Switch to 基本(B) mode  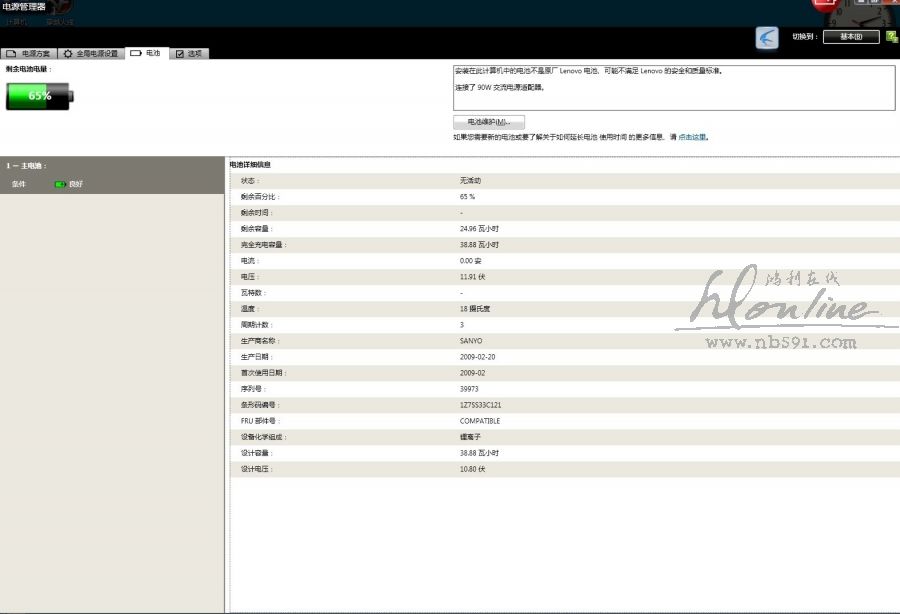pos(851,37)
